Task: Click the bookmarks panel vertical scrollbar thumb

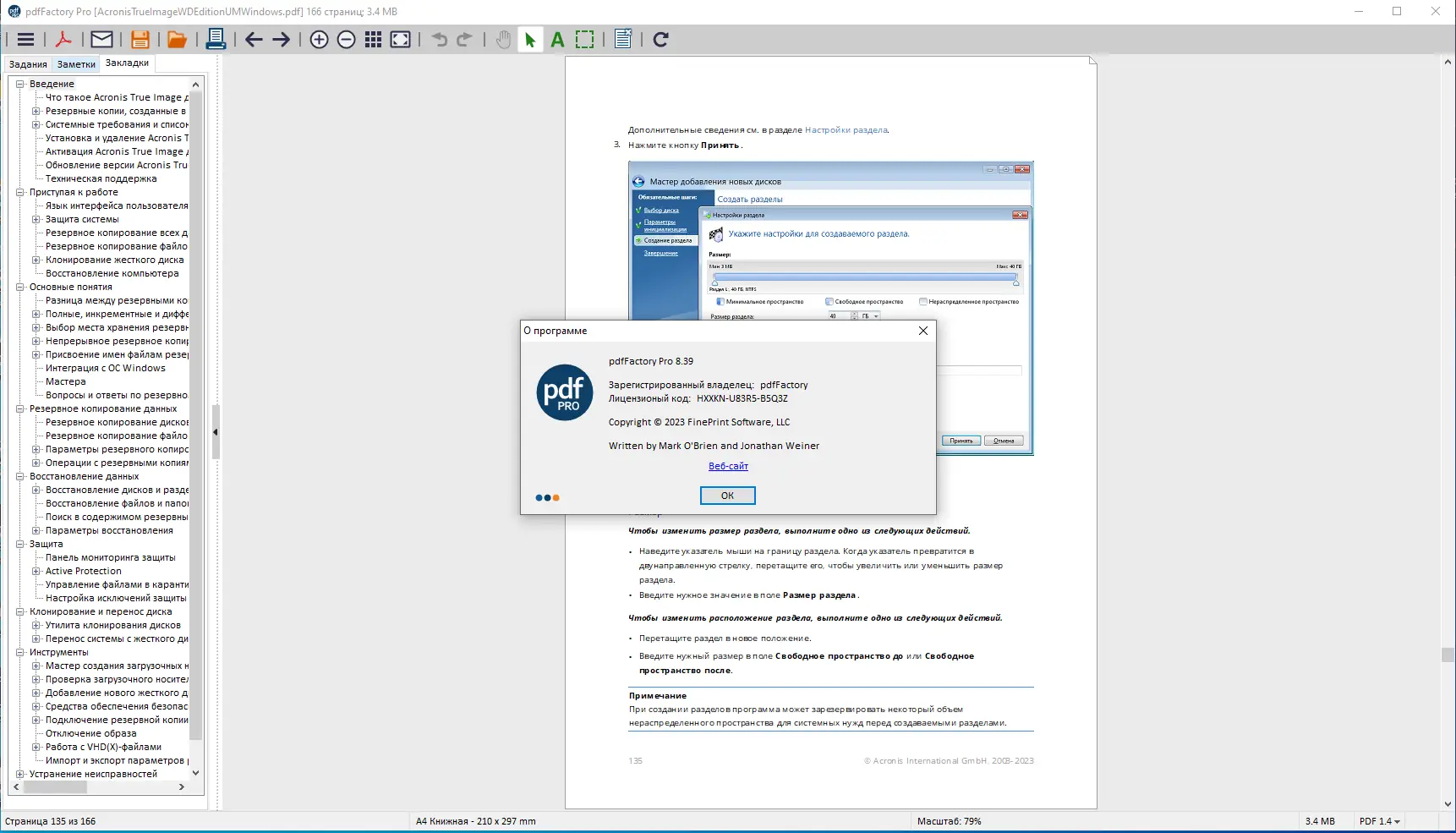Action: (196, 414)
